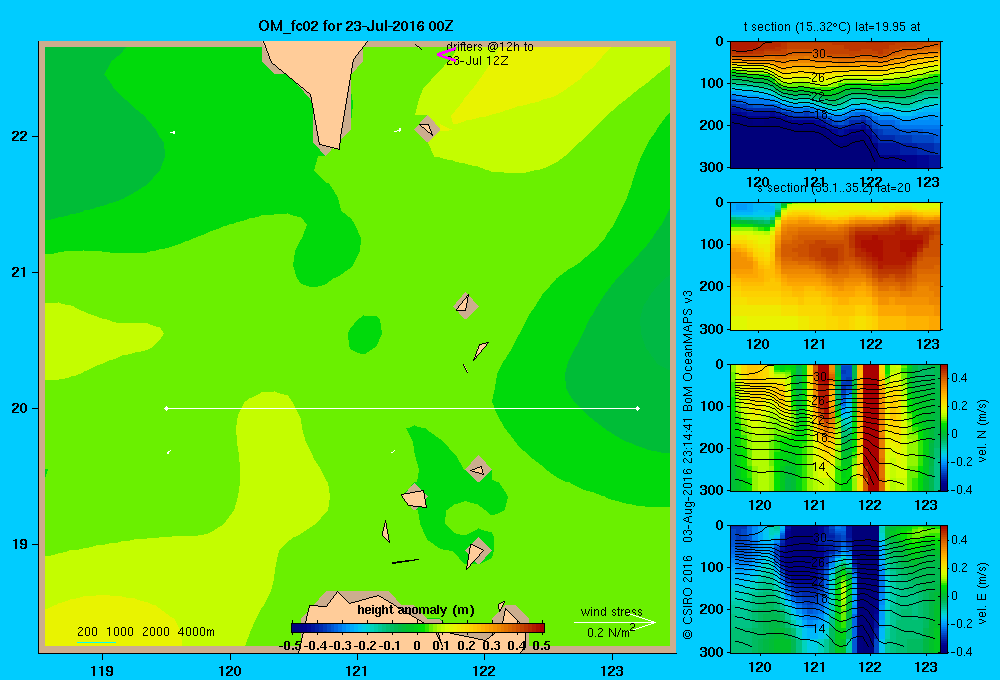Image resolution: width=1000 pixels, height=680 pixels.
Task: Select the vel. N color scale bar
Action: (x=944, y=427)
